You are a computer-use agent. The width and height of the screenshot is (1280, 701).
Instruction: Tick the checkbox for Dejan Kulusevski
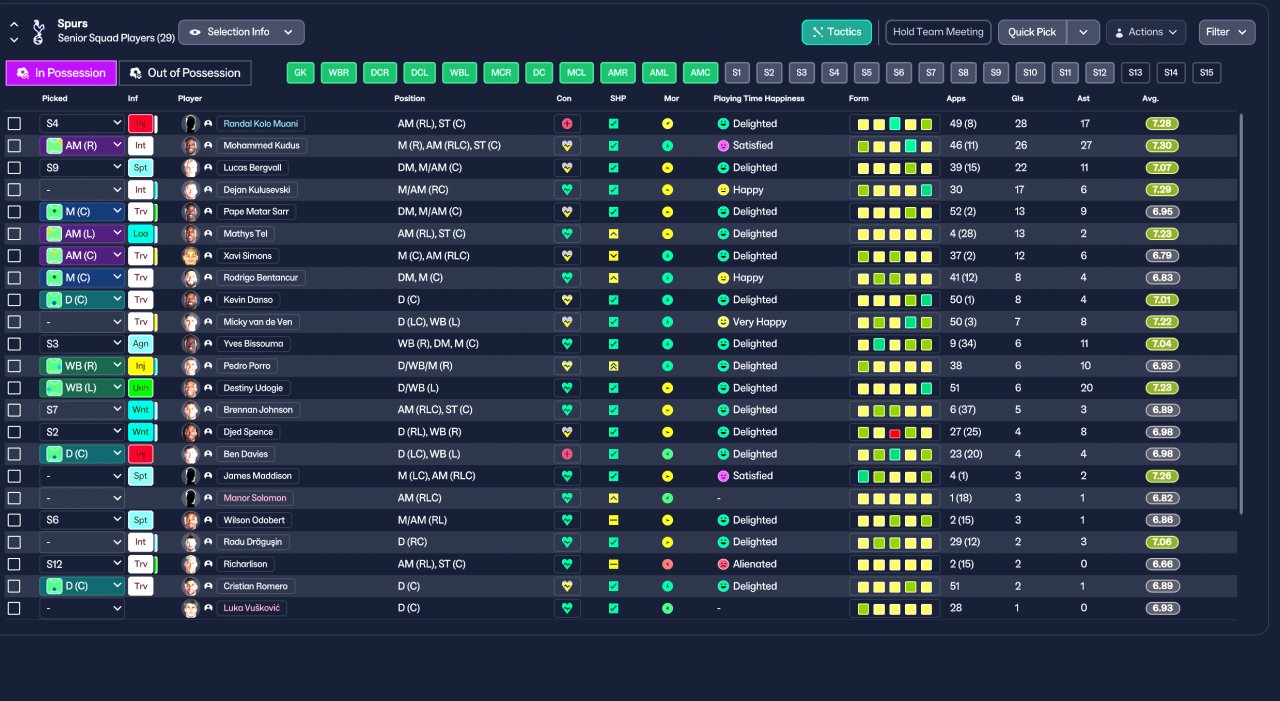[x=14, y=190]
